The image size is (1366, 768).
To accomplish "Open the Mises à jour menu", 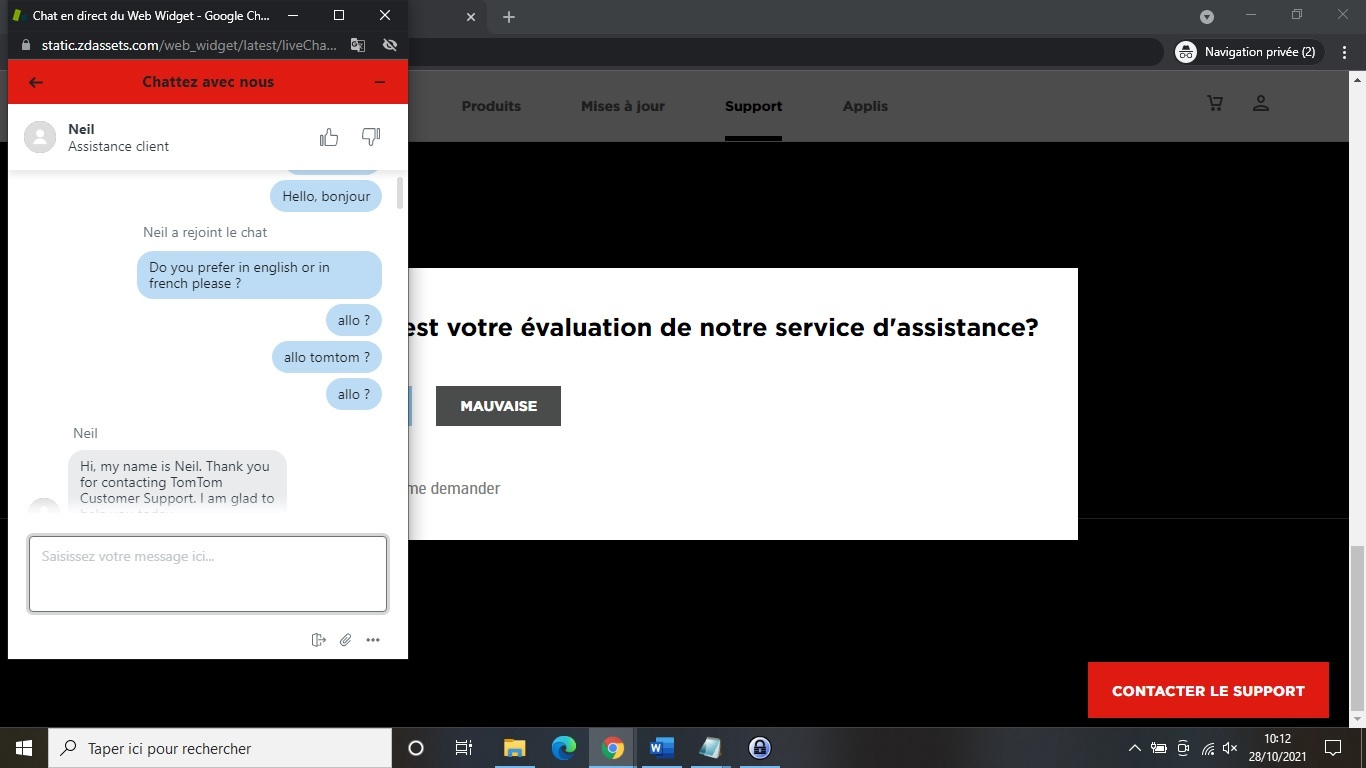I will tap(623, 106).
